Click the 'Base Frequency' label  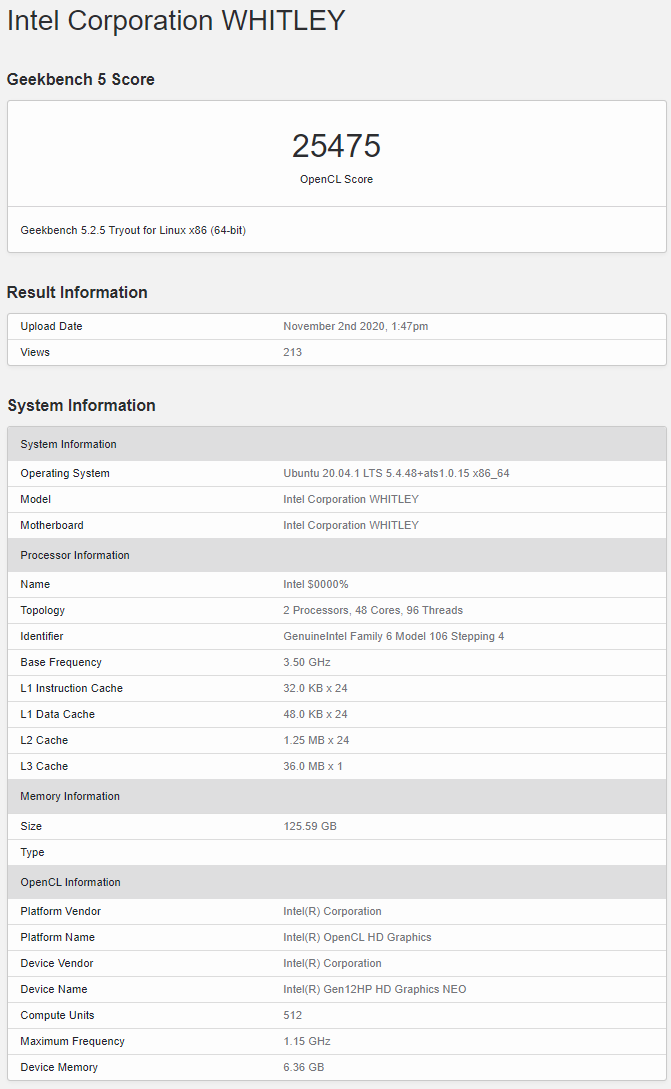tap(61, 663)
